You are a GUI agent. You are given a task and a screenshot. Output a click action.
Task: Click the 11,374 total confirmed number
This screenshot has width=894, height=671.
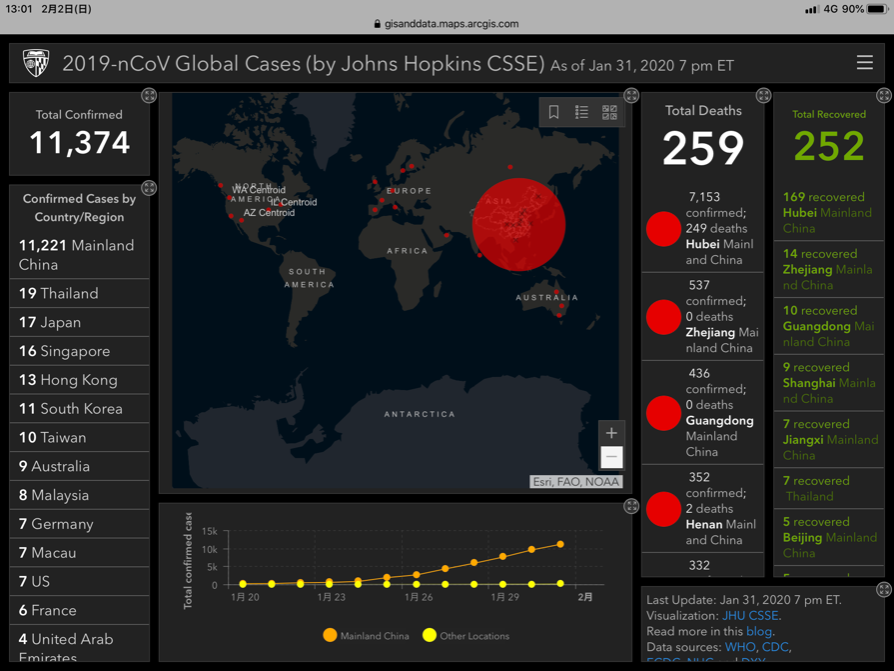pos(79,143)
